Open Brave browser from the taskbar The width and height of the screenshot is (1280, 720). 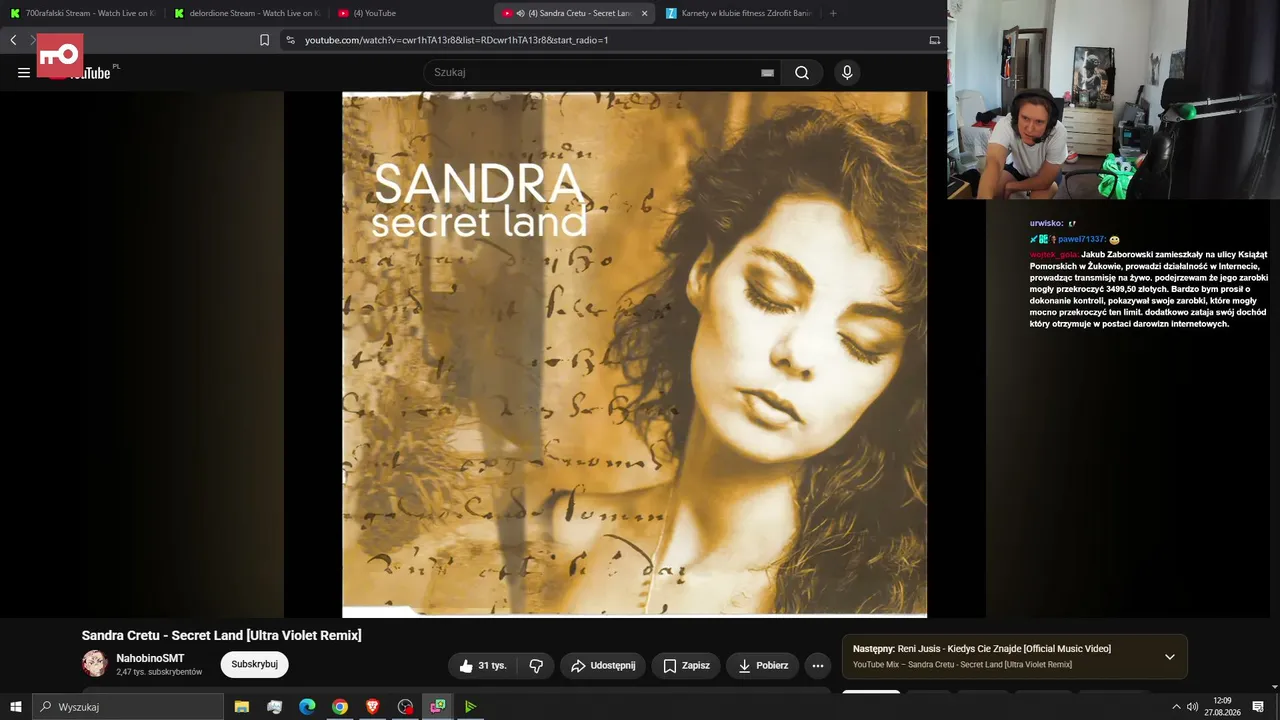pos(372,707)
